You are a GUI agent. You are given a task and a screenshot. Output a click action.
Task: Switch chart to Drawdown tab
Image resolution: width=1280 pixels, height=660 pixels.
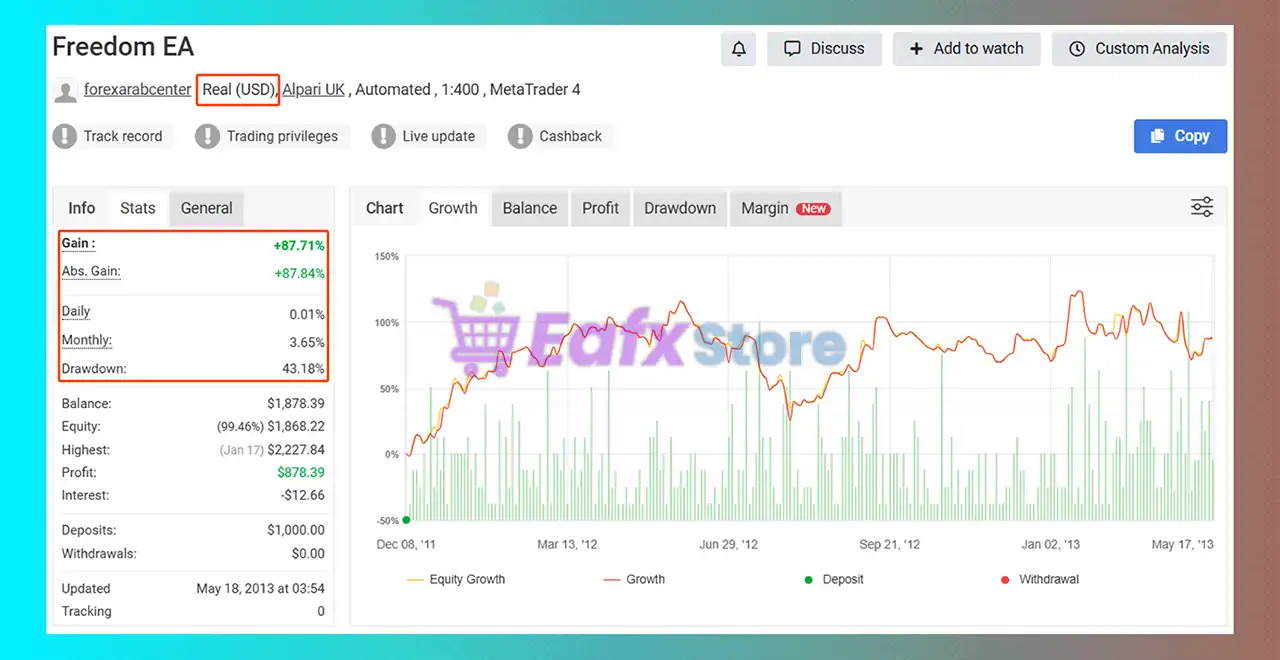(680, 208)
